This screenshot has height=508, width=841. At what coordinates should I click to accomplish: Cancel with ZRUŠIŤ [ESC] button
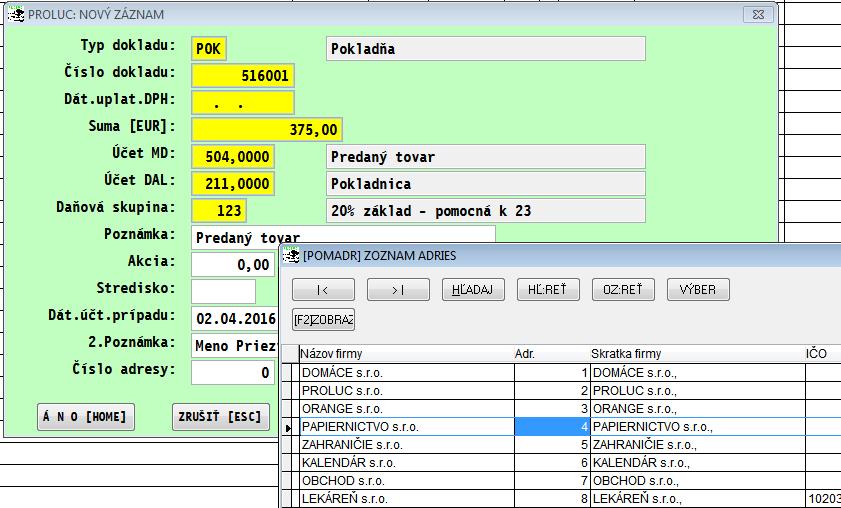tap(220, 417)
